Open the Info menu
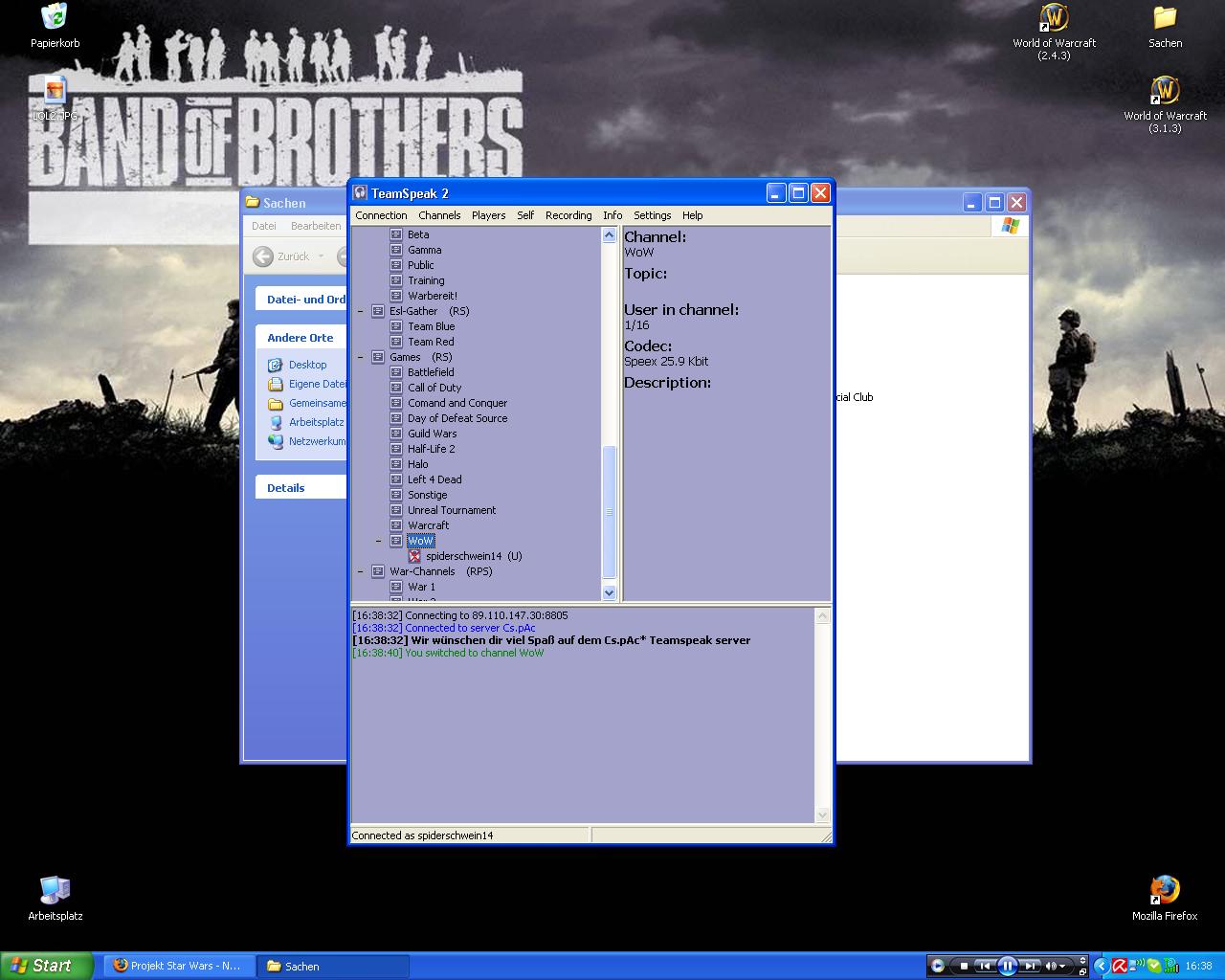Screen dimensions: 1225x980 (x=612, y=215)
